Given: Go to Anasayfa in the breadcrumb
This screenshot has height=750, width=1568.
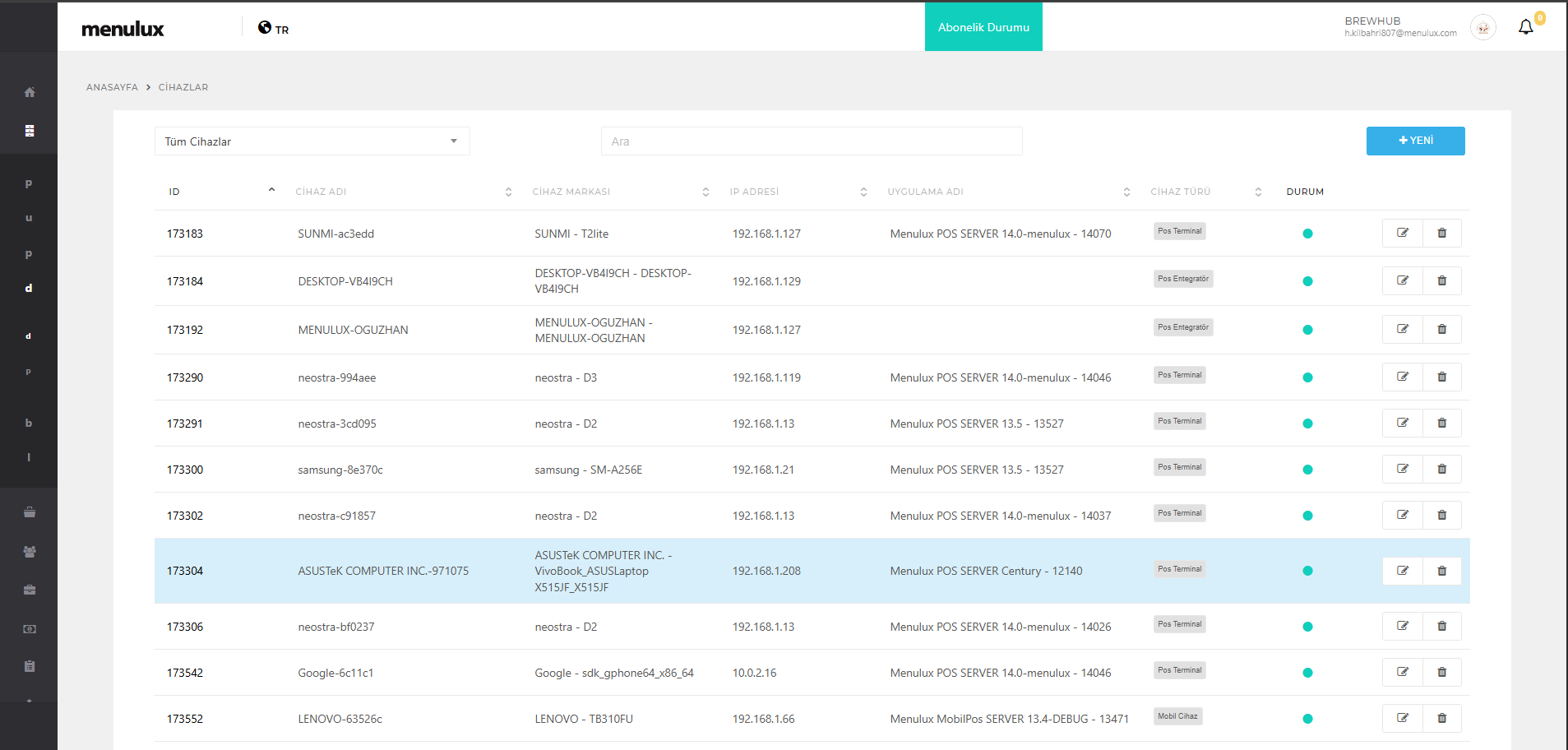Looking at the screenshot, I should point(112,87).
